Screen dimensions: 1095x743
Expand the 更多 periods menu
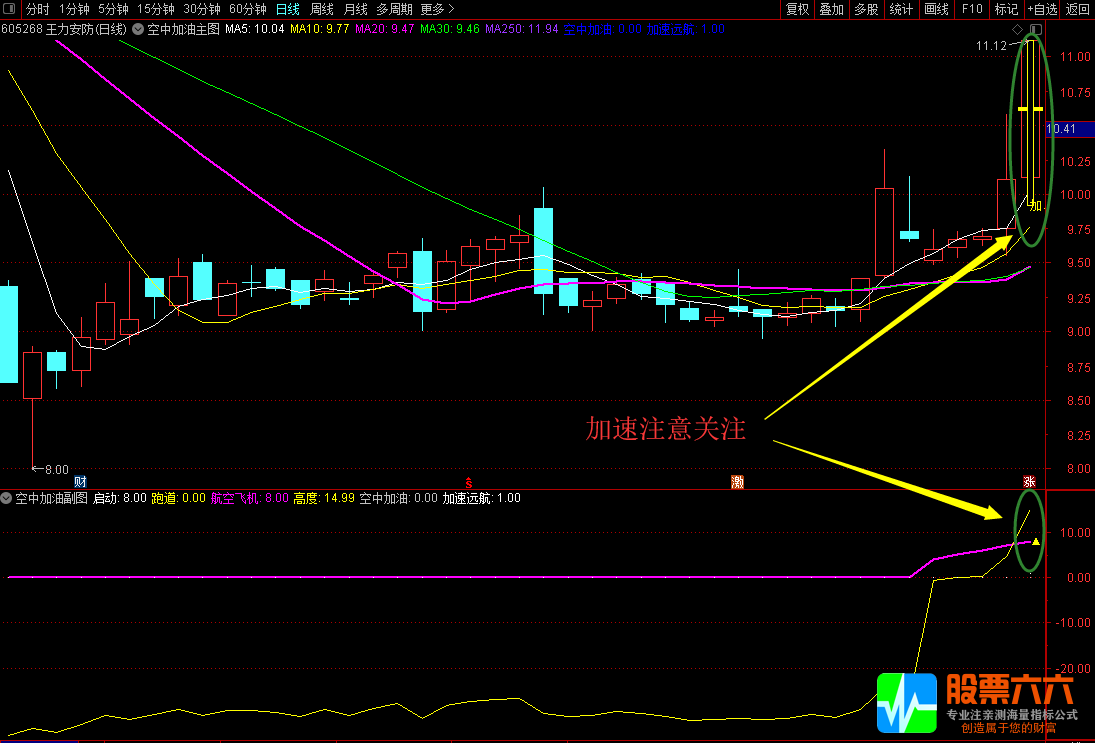[x=437, y=9]
